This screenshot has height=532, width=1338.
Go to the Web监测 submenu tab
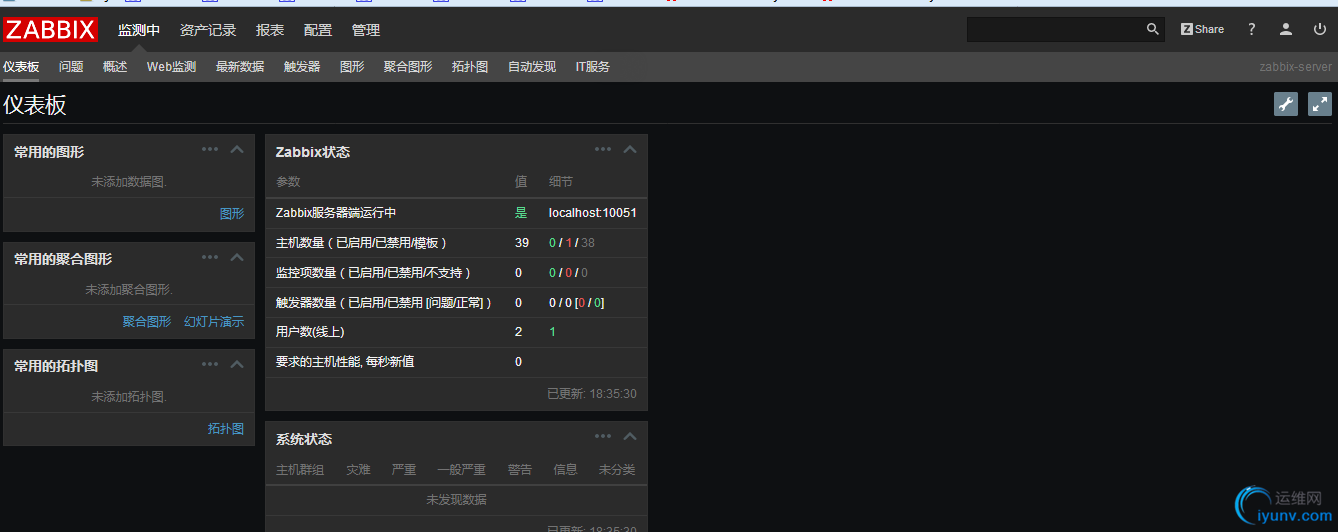point(171,67)
